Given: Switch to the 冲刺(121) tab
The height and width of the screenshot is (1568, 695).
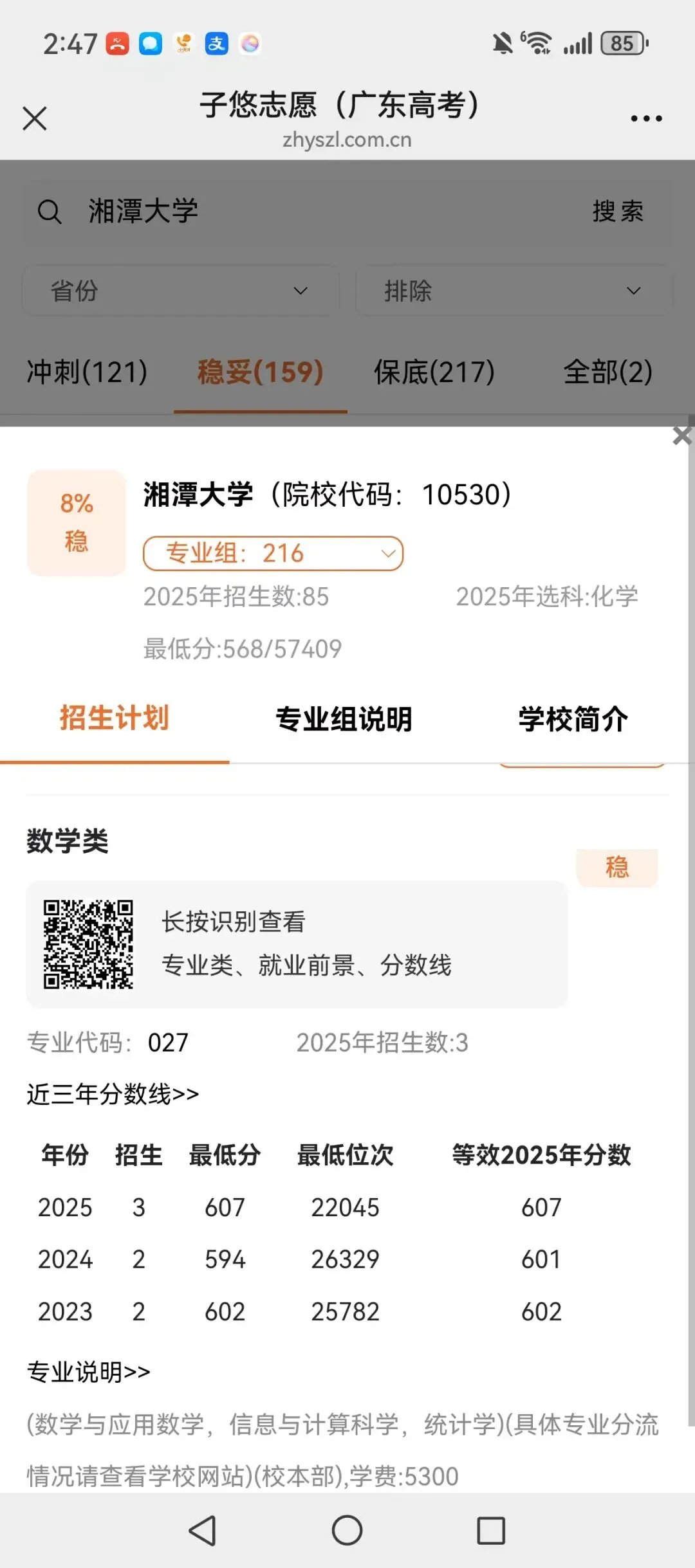Looking at the screenshot, I should pyautogui.click(x=87, y=372).
